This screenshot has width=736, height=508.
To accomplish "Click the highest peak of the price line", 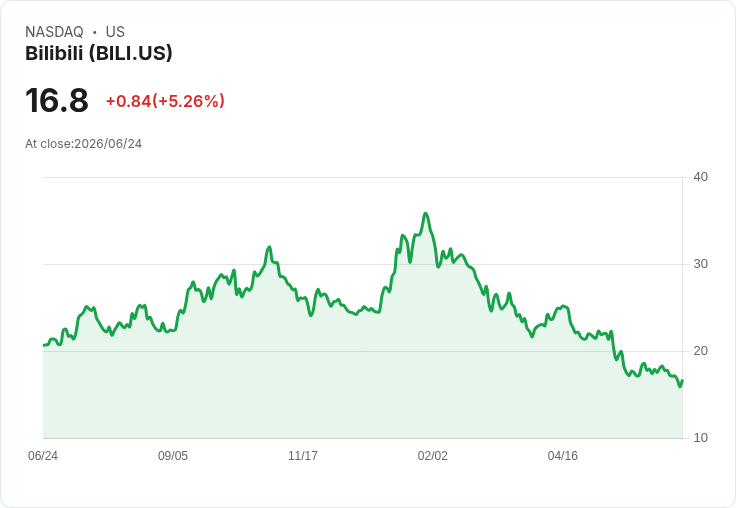I will 426,214.
